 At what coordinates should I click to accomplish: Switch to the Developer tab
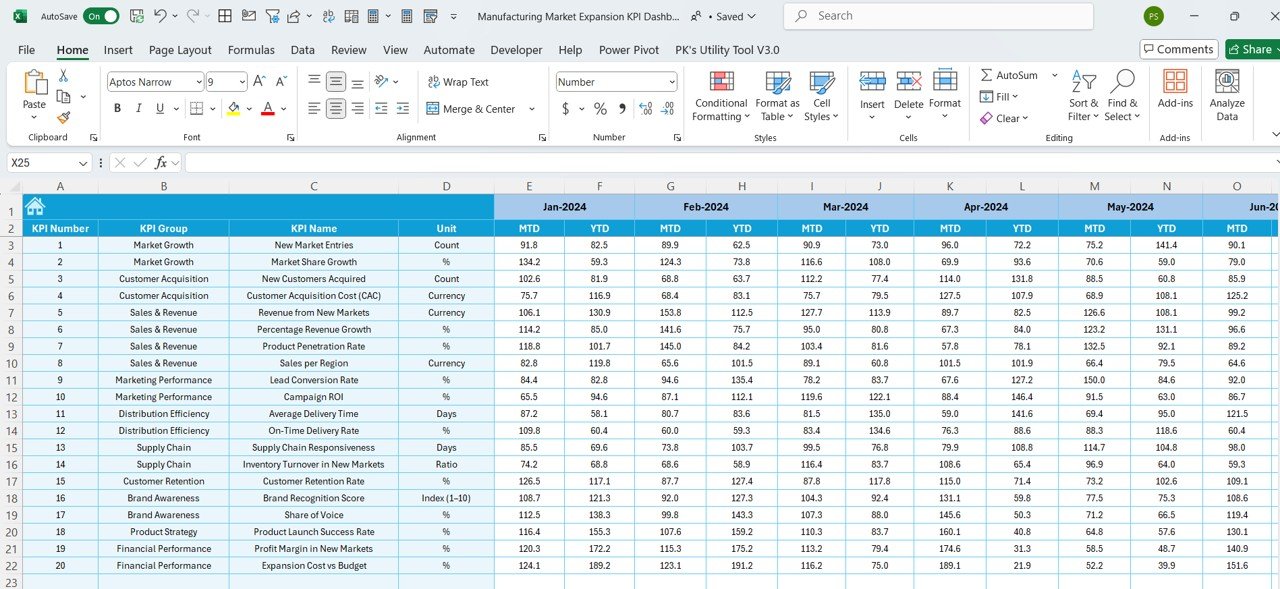pos(516,50)
